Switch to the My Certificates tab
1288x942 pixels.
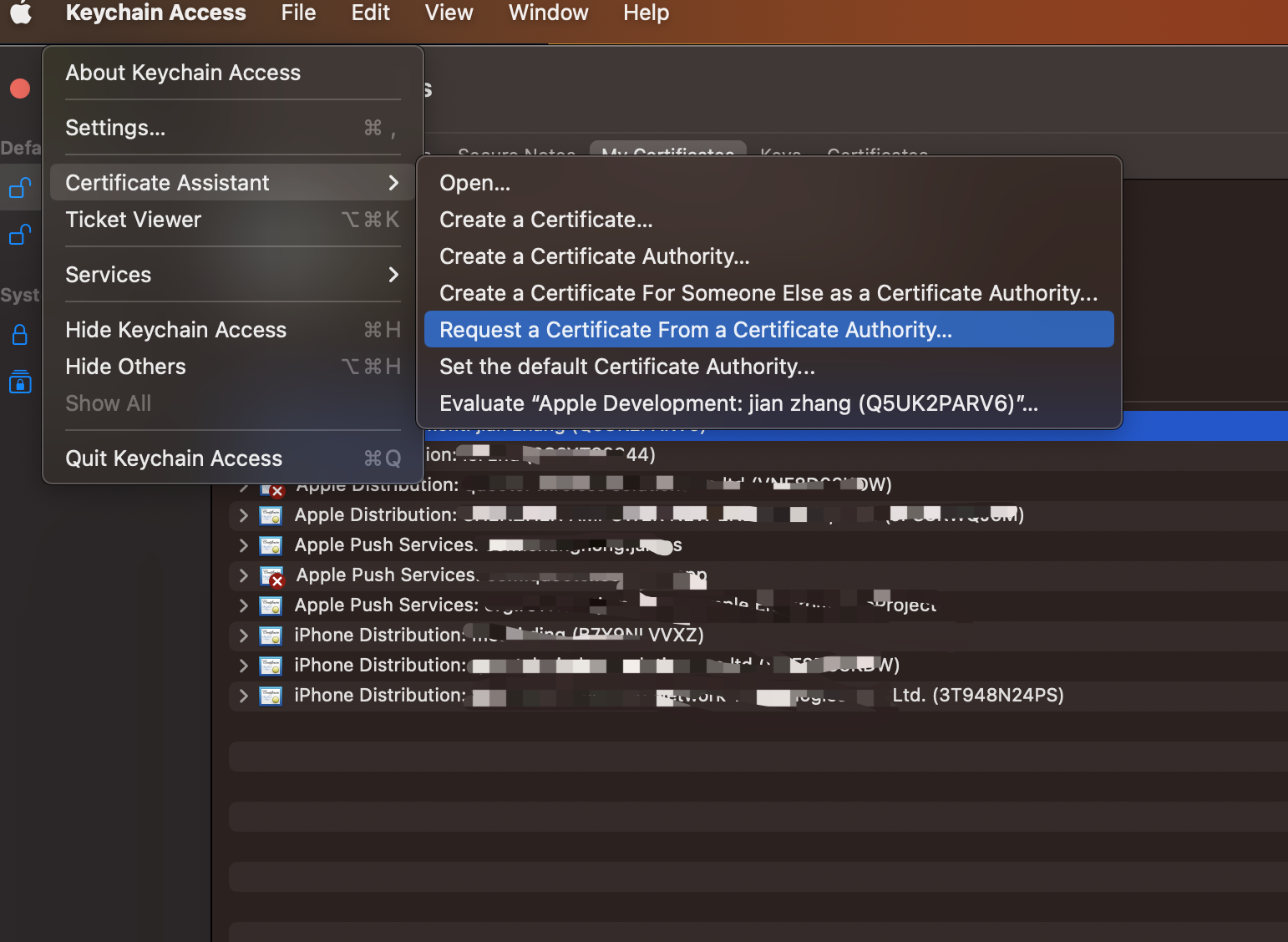click(x=667, y=151)
